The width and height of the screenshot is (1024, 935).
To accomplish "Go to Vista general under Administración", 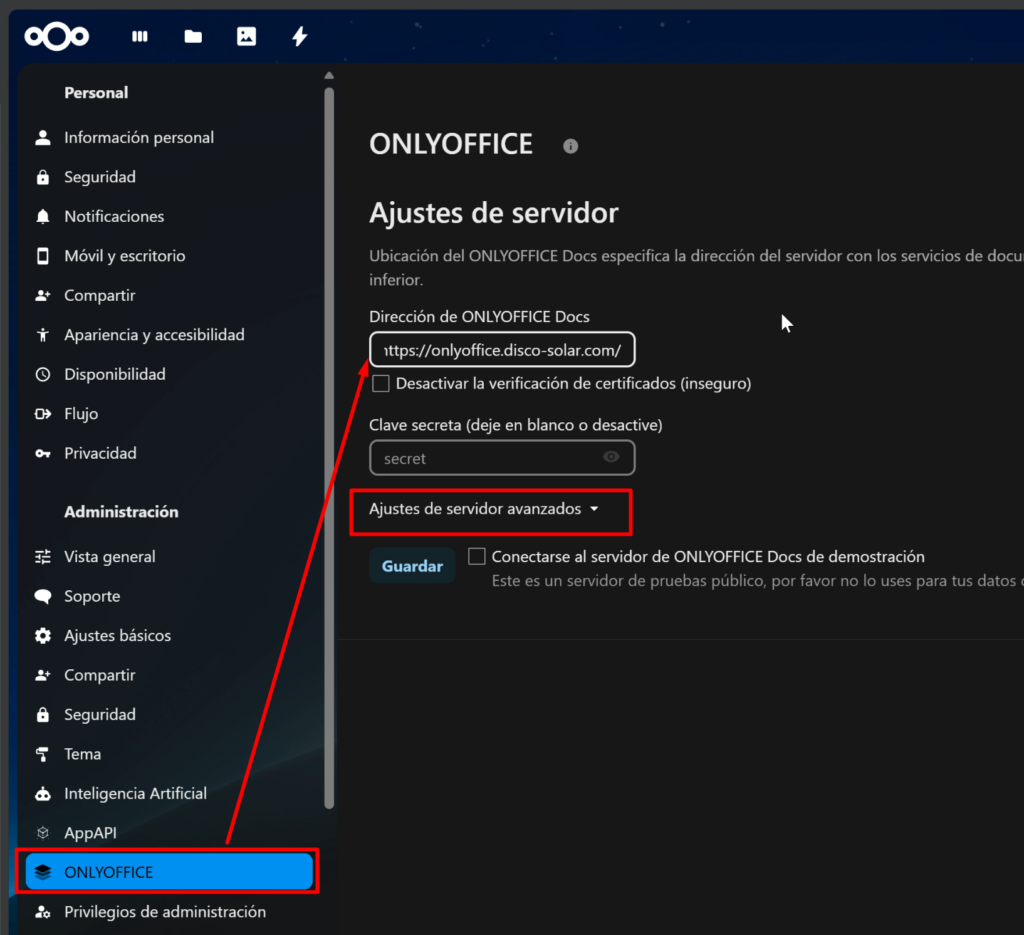I will 110,557.
